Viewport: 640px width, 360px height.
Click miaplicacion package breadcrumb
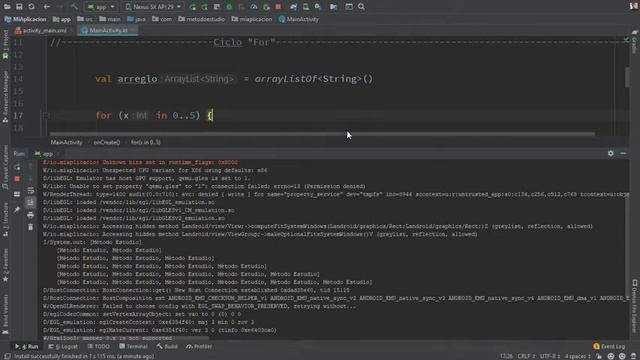[252, 19]
